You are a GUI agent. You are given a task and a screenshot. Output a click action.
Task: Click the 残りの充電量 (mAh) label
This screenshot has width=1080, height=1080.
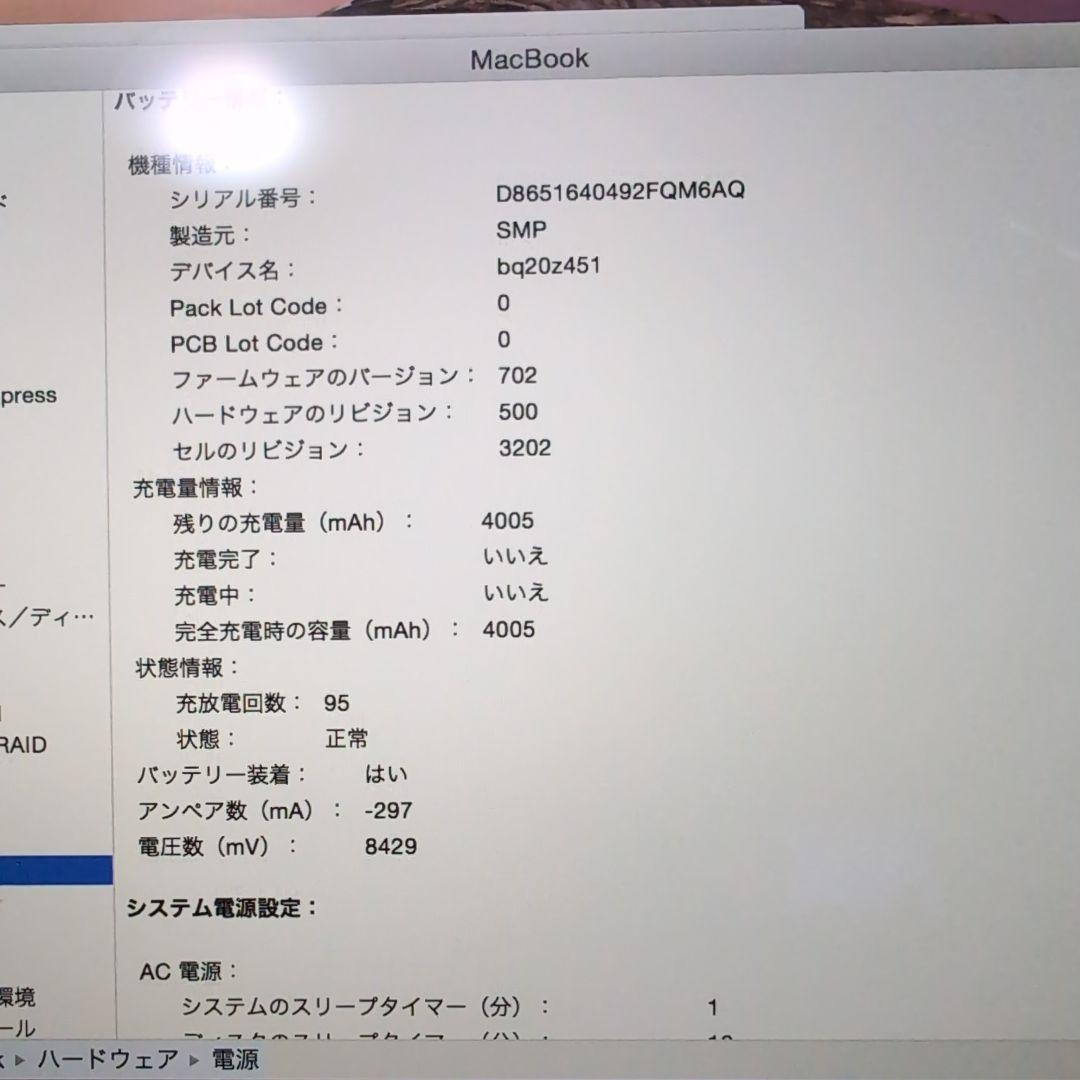coord(293,523)
